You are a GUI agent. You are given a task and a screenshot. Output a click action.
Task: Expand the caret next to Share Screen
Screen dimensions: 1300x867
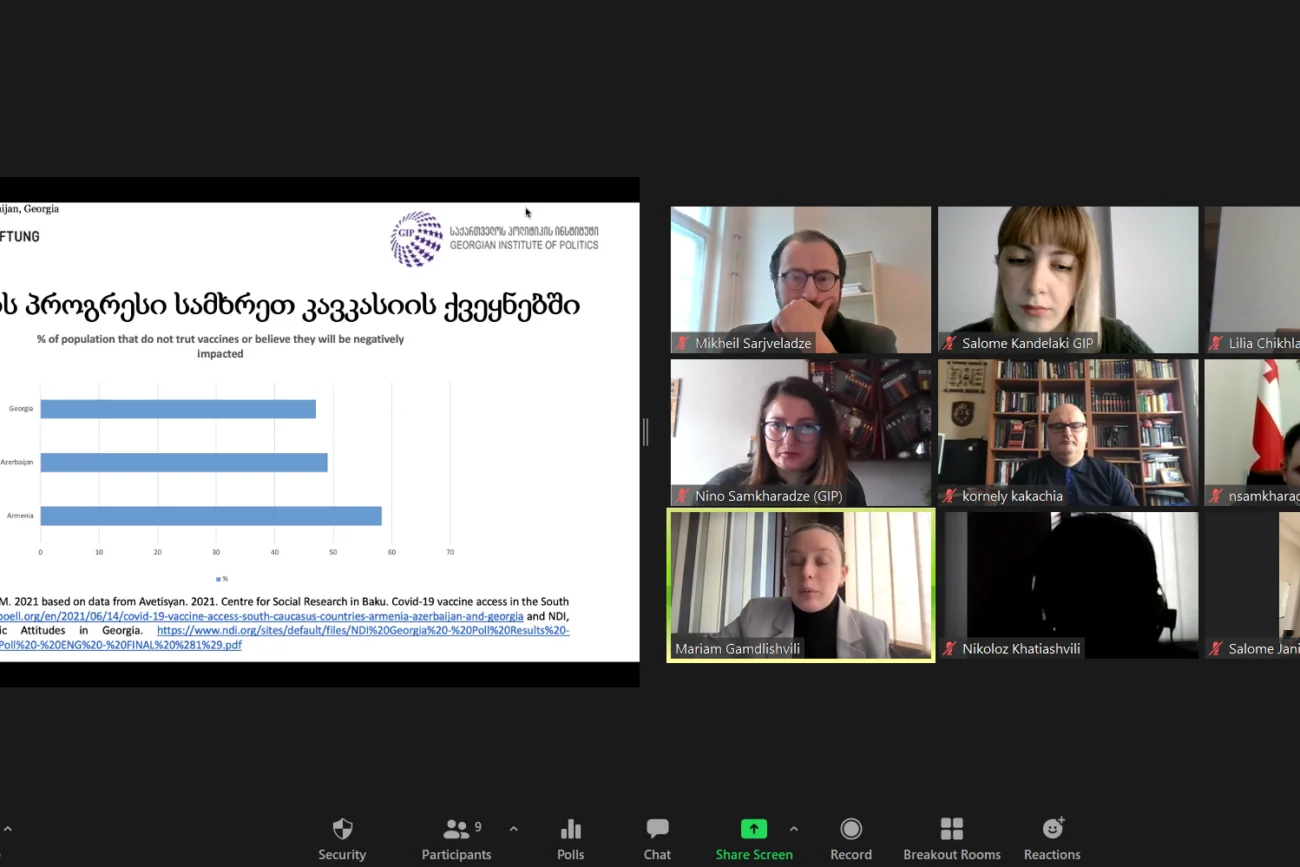(x=794, y=829)
